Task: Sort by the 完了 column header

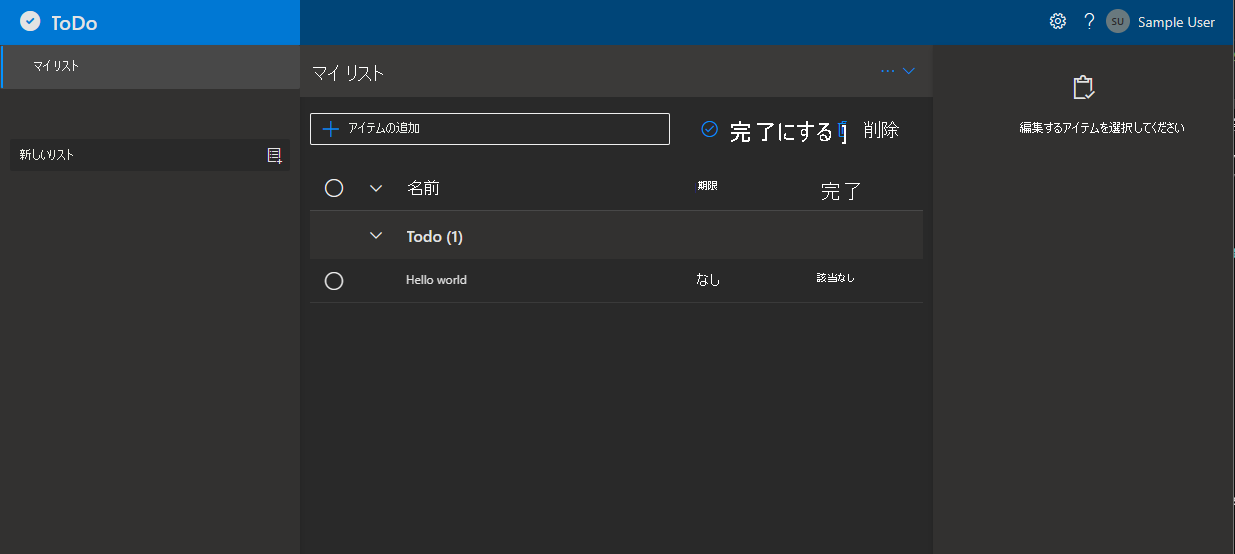Action: [x=841, y=191]
